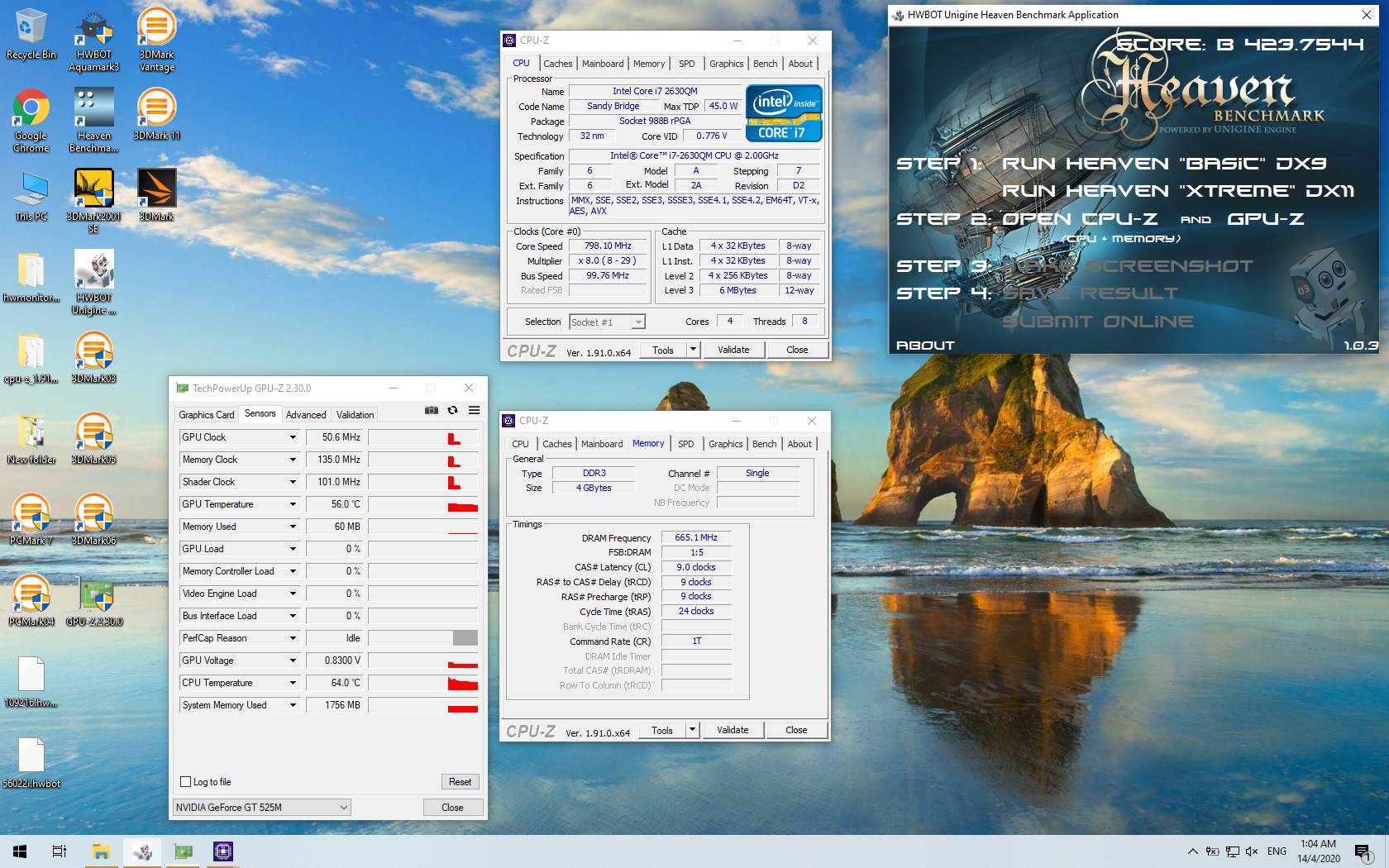Click the muted volume tray icon

coord(1252,851)
